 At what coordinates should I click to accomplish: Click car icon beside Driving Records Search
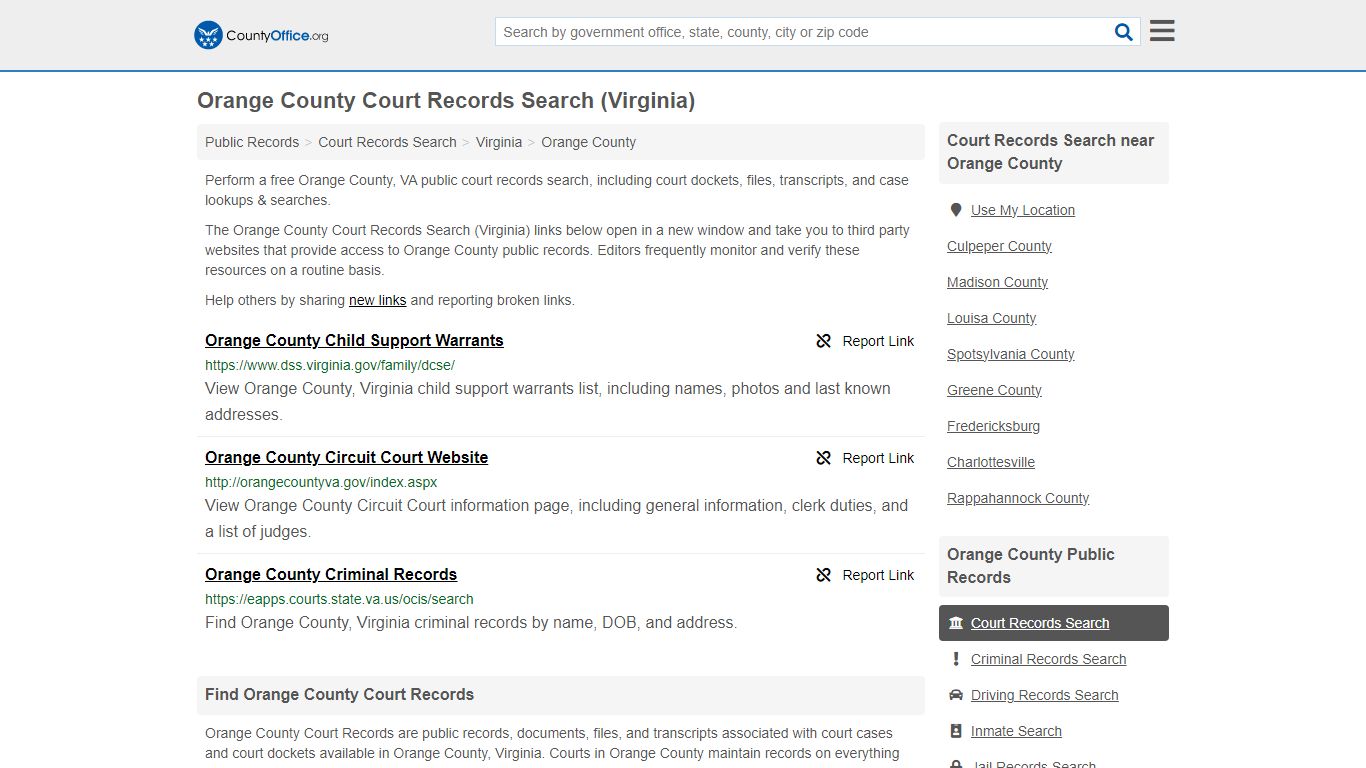[956, 695]
